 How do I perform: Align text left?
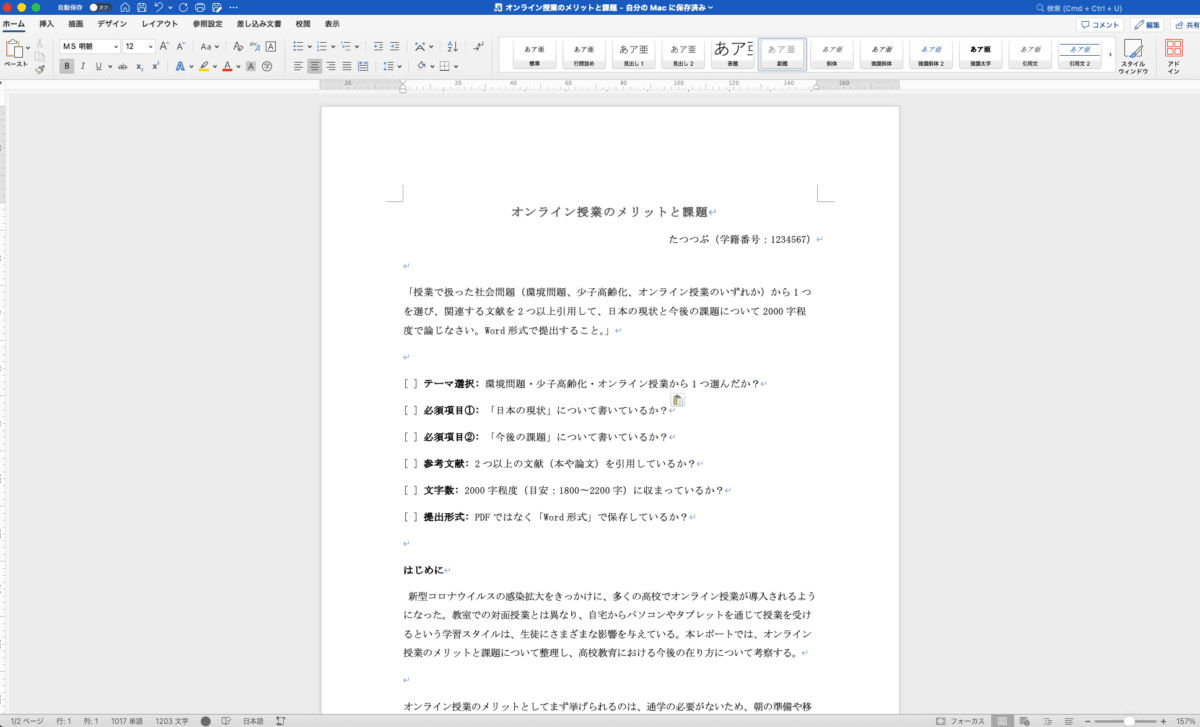tap(298, 66)
